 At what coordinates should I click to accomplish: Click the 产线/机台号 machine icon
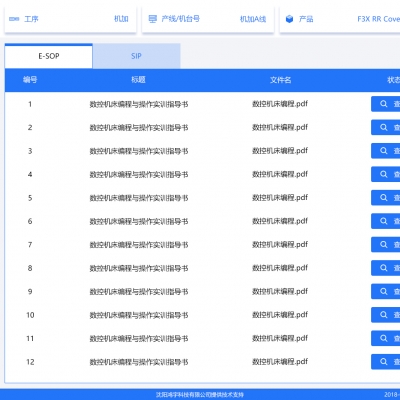152,19
